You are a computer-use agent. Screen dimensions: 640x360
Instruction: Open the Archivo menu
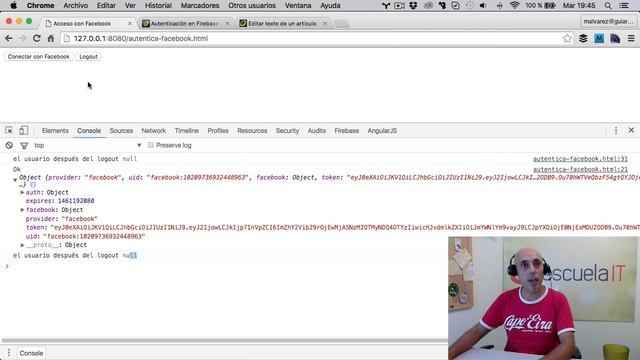[76, 6]
